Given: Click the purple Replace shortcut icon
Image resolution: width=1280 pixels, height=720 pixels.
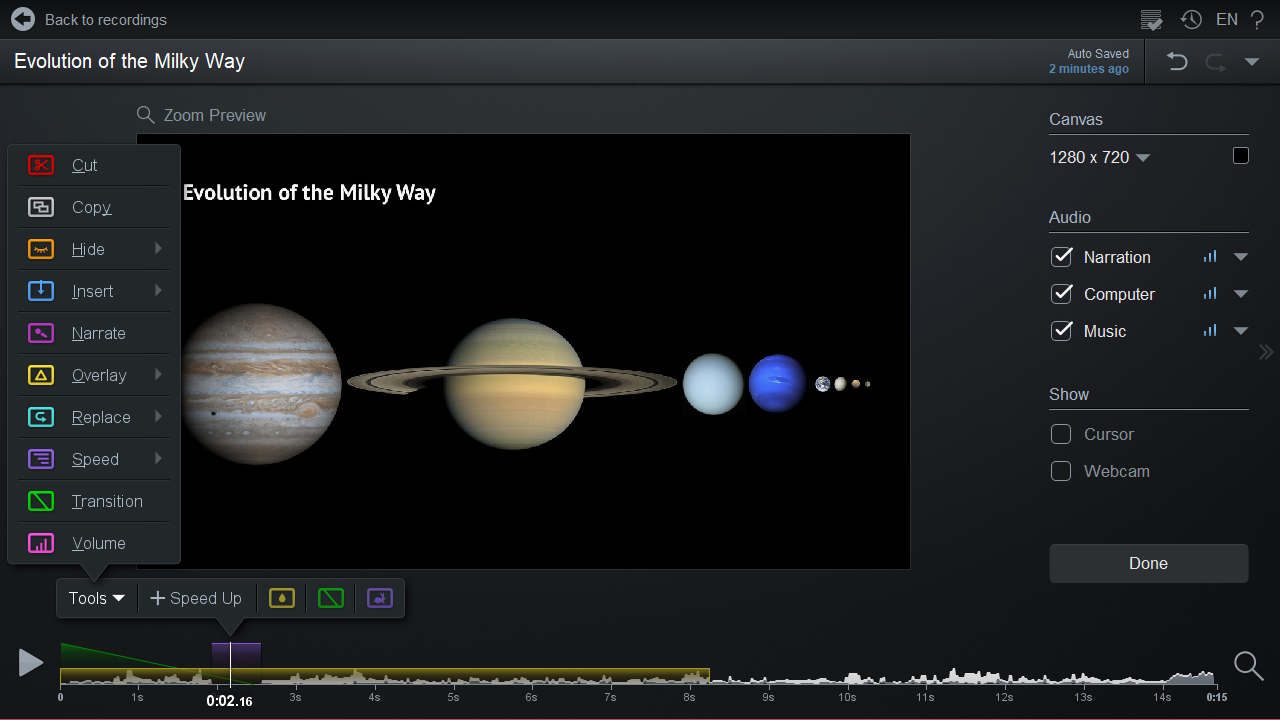Looking at the screenshot, I should click(379, 597).
